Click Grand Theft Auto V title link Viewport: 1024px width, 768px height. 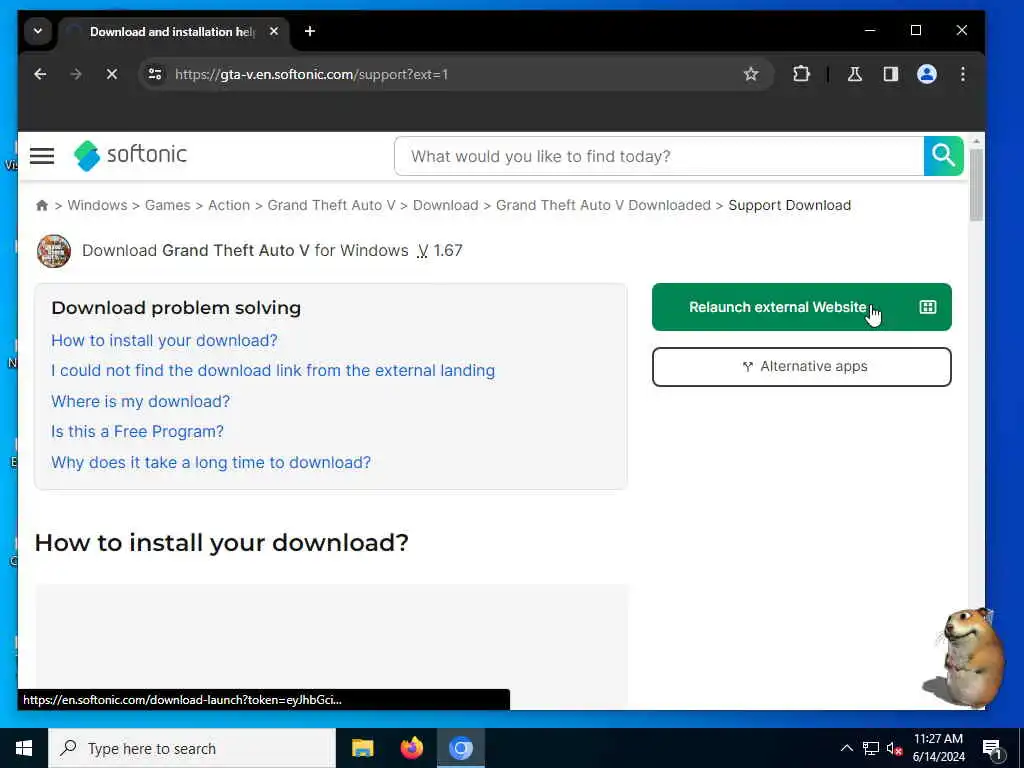click(235, 251)
